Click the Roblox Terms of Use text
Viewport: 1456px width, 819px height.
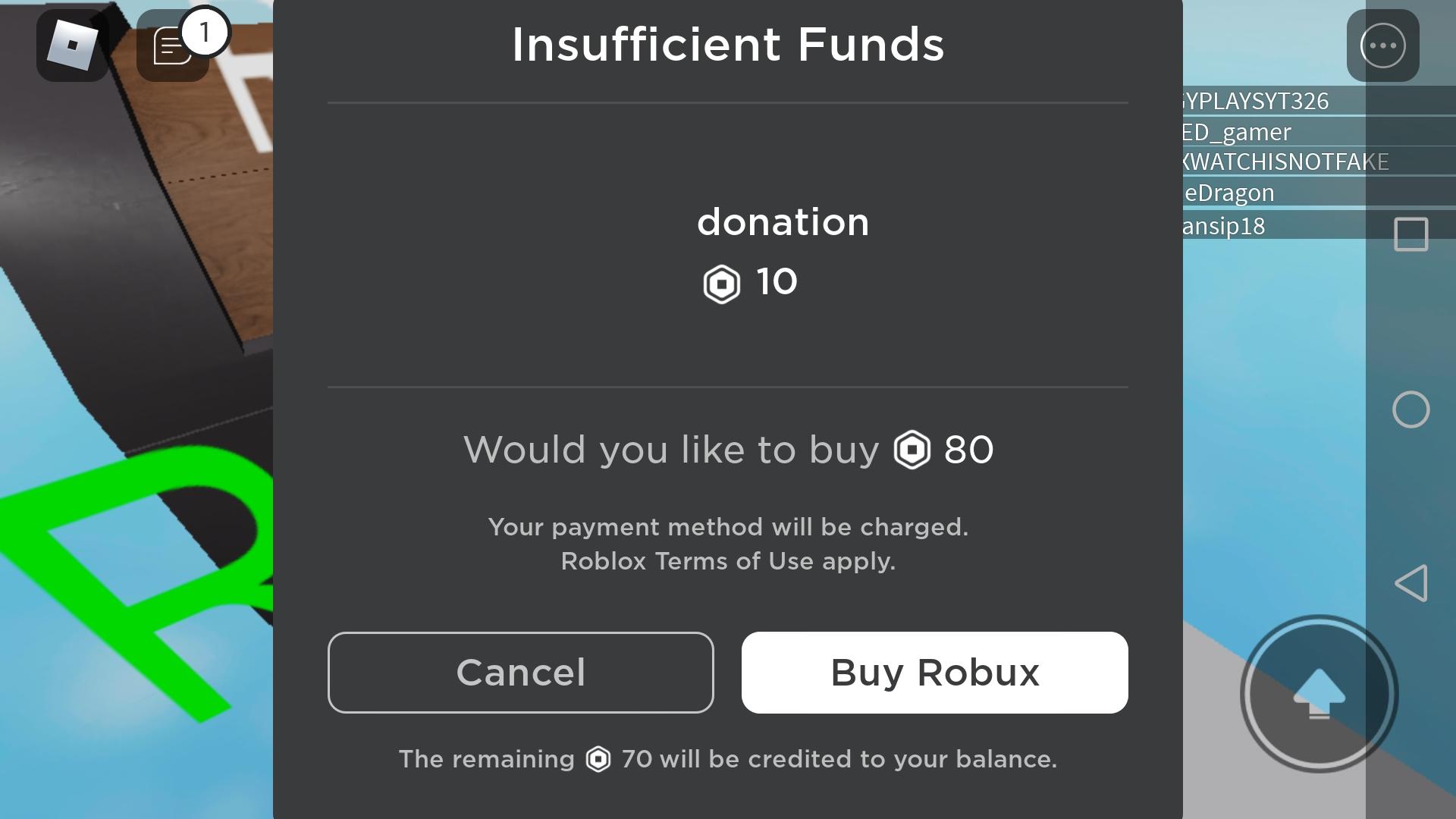(x=728, y=561)
